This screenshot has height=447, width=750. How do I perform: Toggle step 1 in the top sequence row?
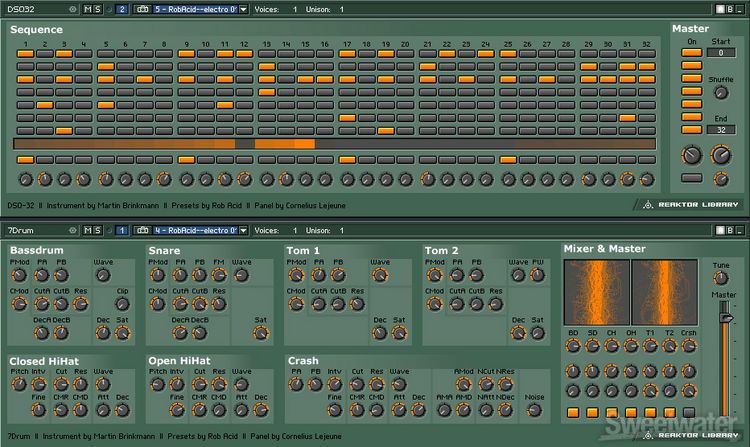pos(24,53)
